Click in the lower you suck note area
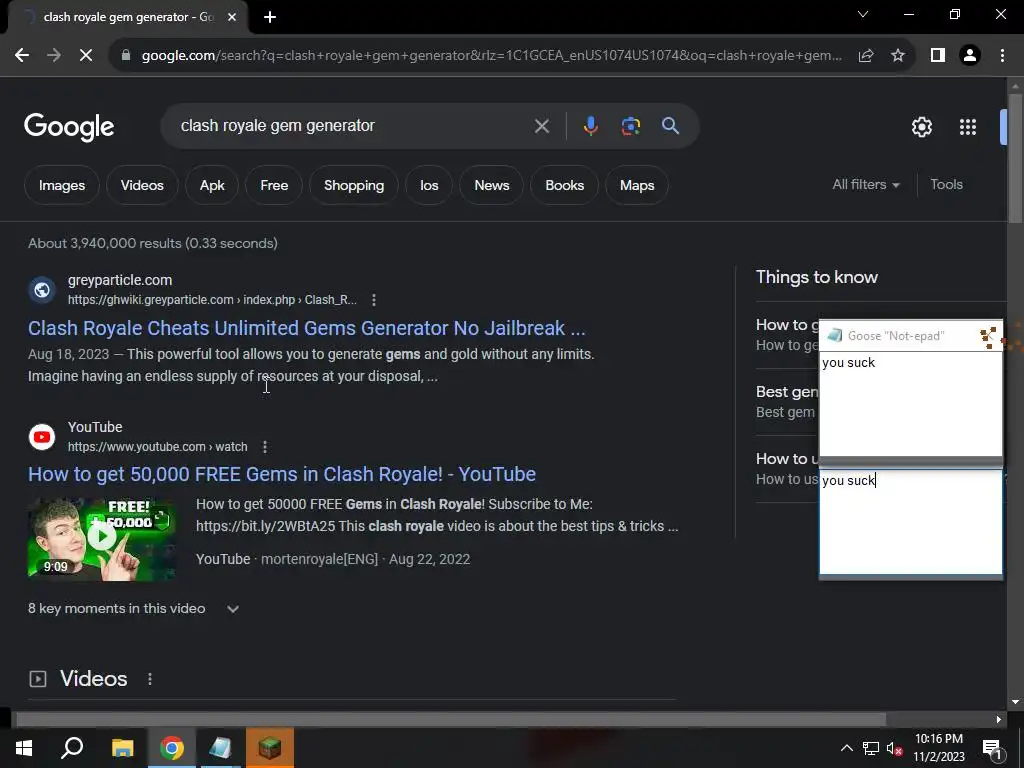1024x768 pixels. tap(910, 522)
